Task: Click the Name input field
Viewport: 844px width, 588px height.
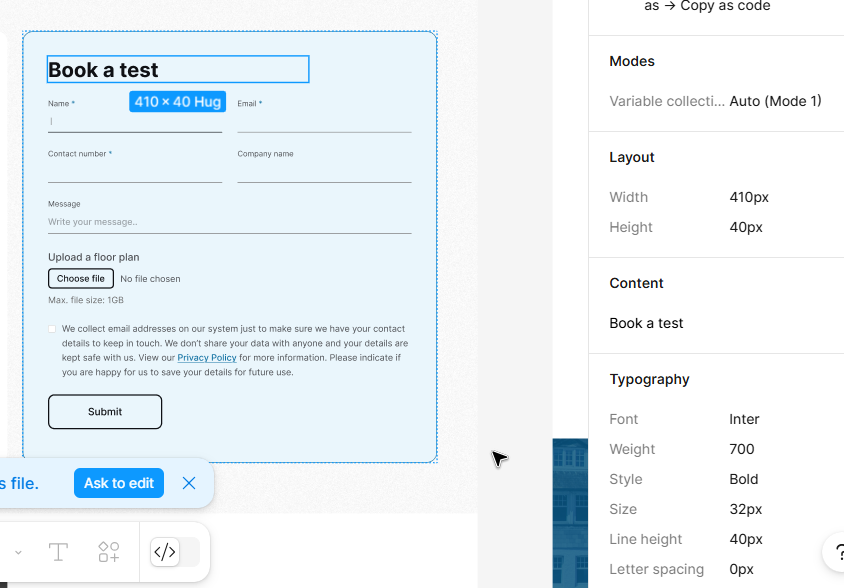Action: 135,122
